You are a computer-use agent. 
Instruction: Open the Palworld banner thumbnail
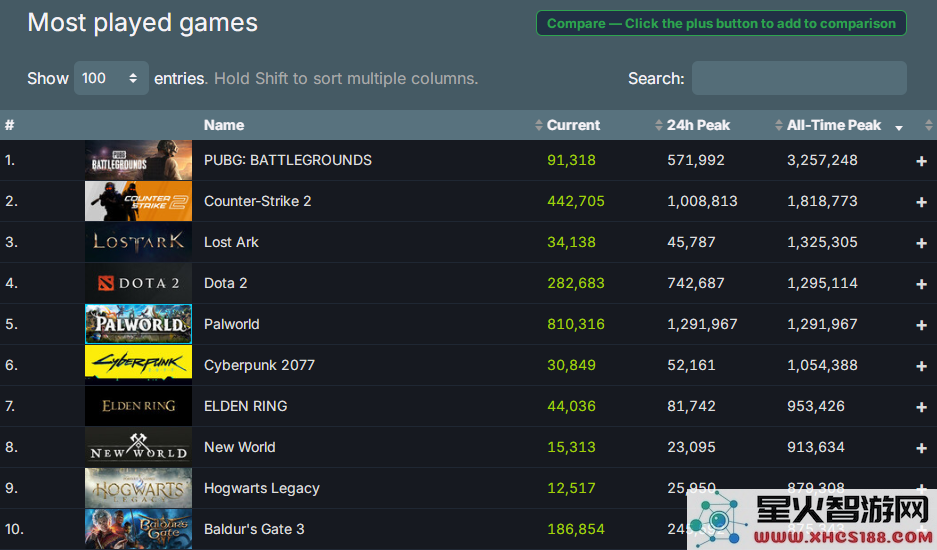[138, 324]
